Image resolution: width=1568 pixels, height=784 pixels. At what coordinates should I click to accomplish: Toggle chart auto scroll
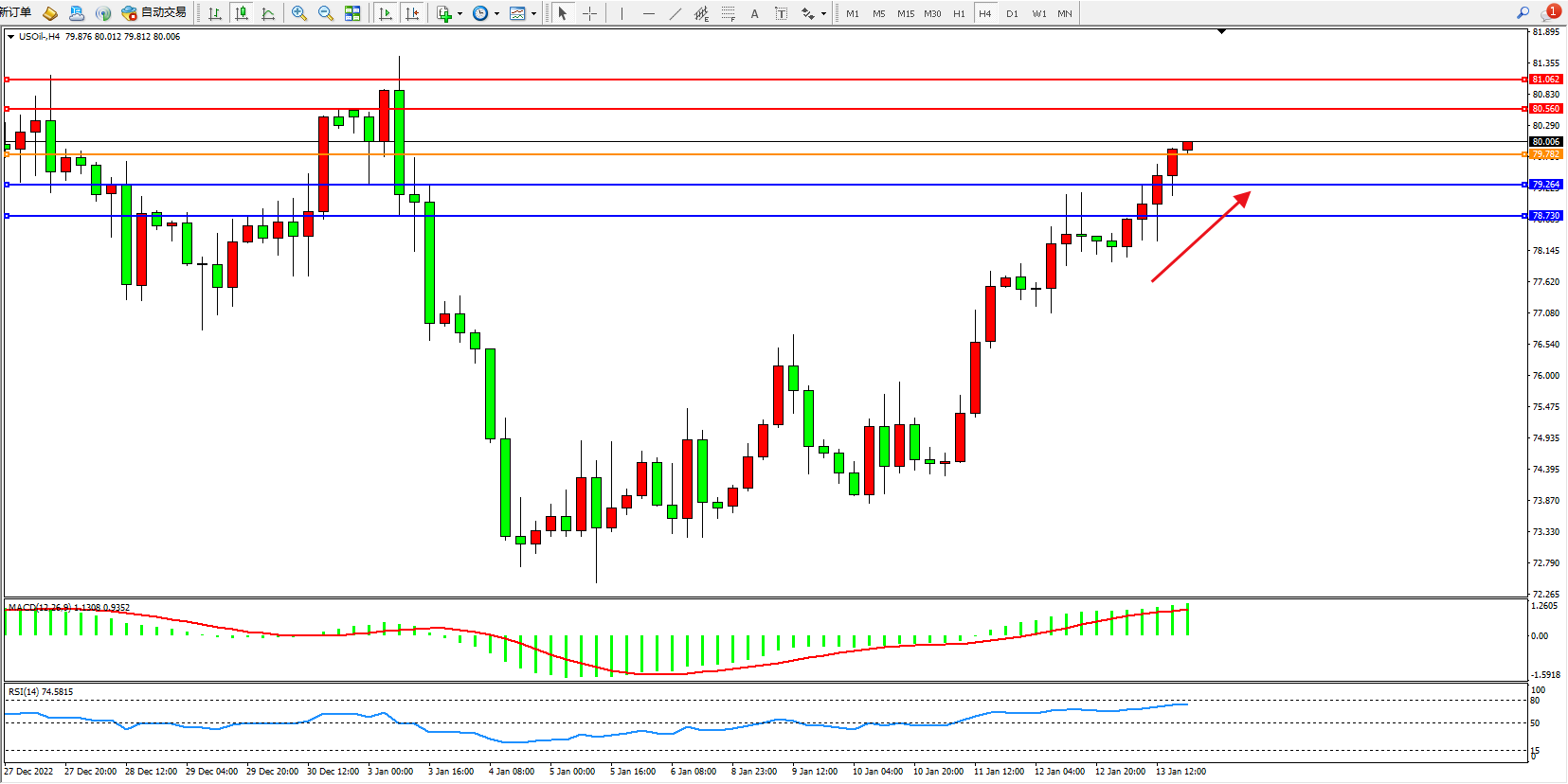[386, 13]
